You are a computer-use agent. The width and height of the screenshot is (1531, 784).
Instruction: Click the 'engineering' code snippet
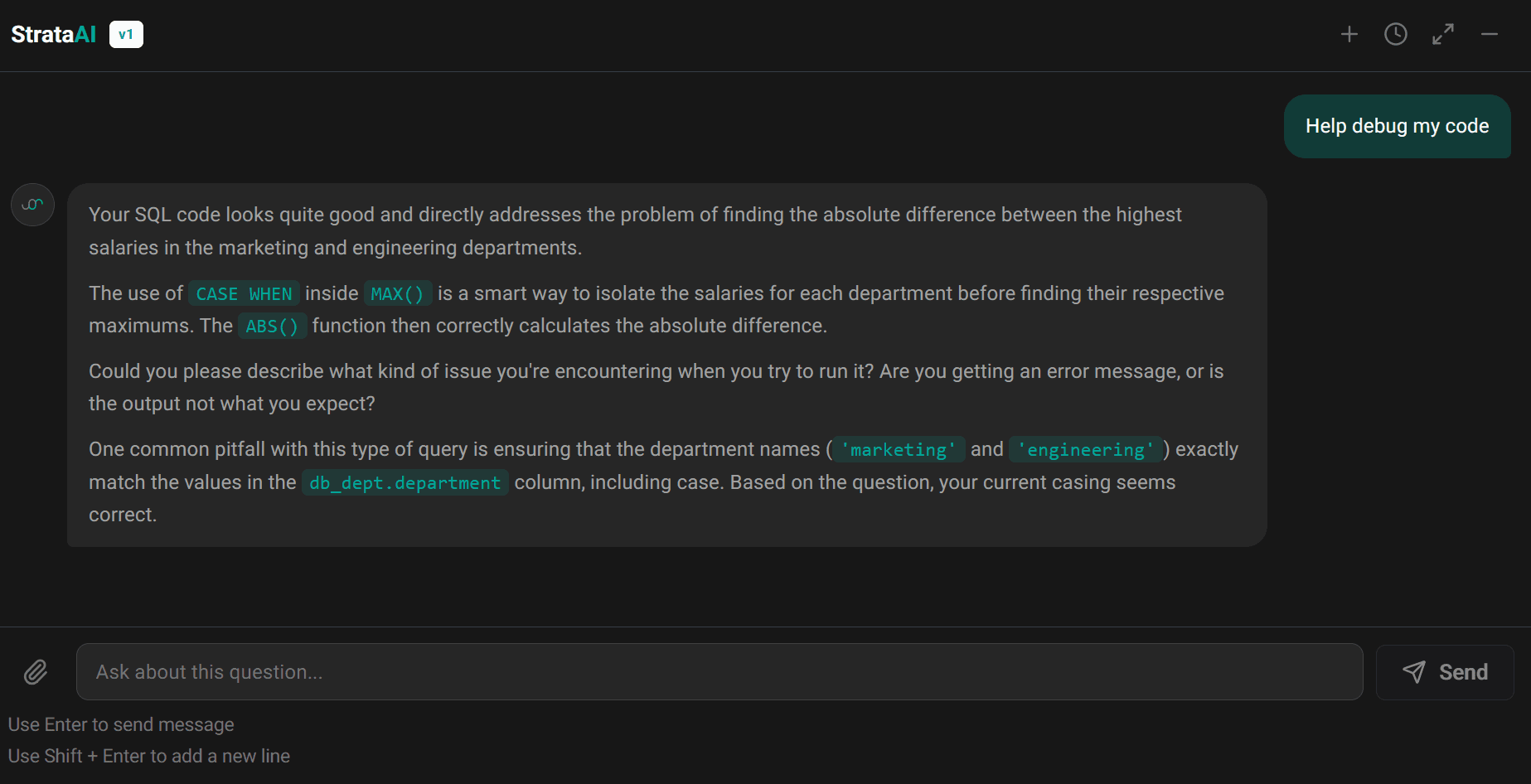point(1086,450)
